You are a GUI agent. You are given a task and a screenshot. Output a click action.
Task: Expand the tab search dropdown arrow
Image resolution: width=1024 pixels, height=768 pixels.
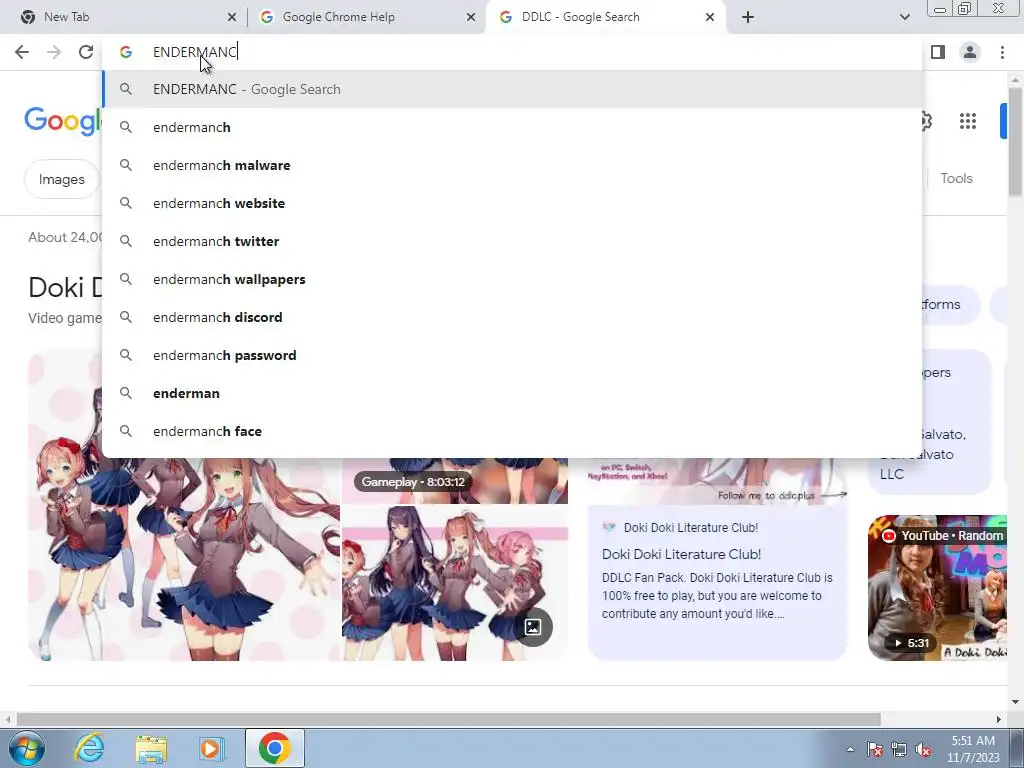point(904,17)
